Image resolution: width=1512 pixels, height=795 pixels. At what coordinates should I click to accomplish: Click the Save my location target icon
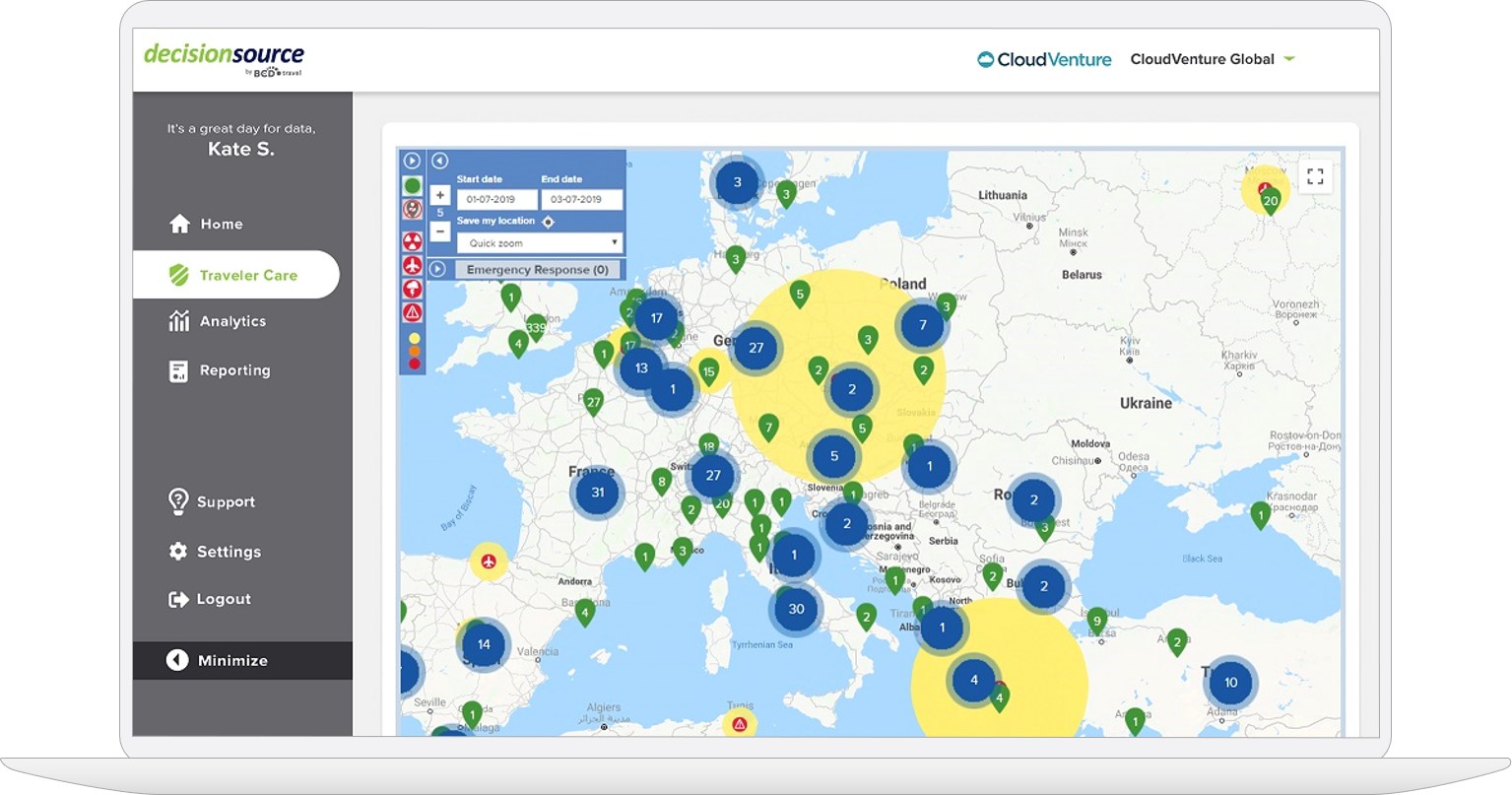[x=549, y=222]
